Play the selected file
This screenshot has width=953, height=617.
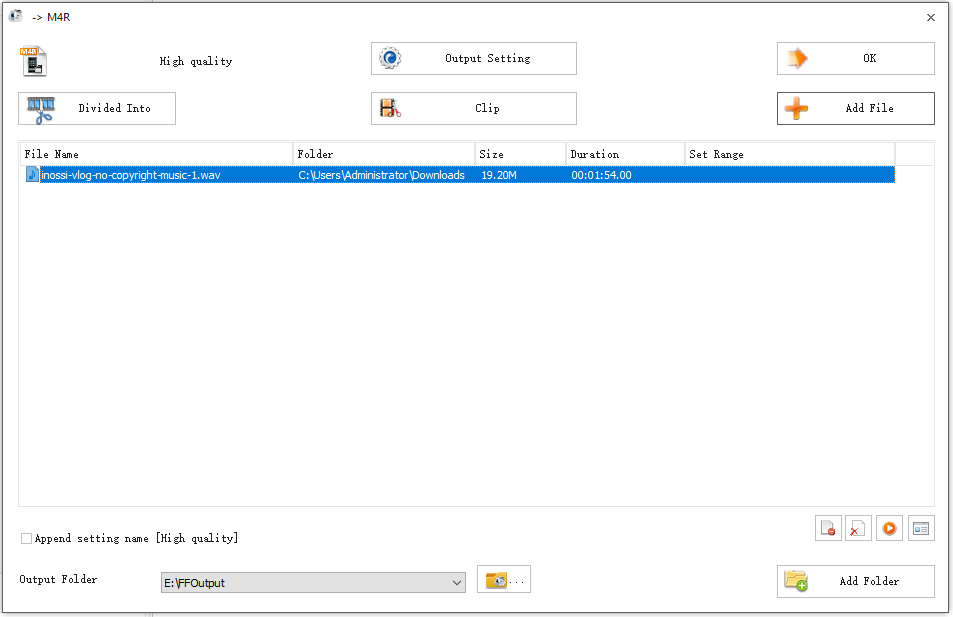tap(889, 528)
